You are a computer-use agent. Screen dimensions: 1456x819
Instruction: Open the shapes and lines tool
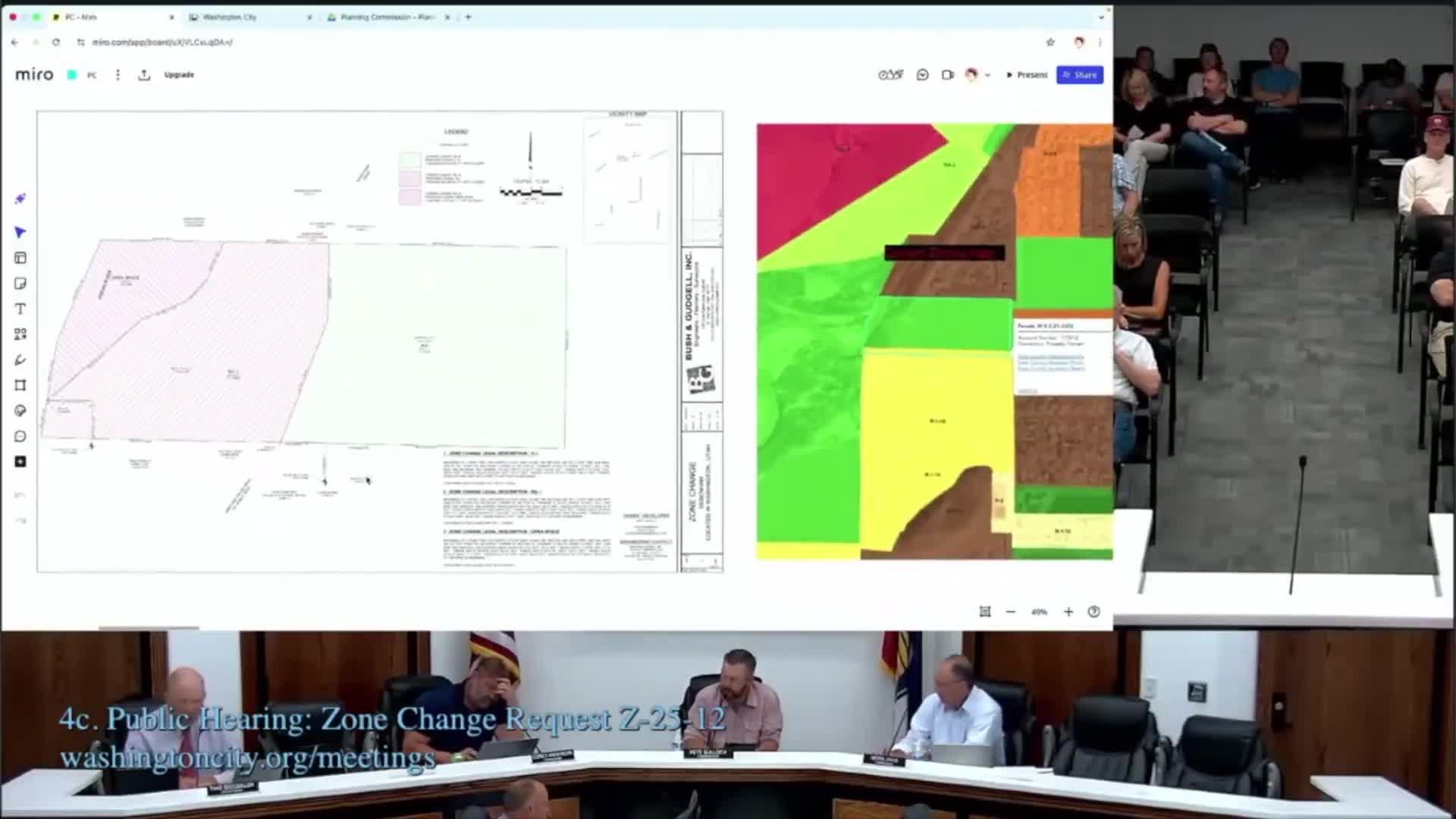click(20, 334)
